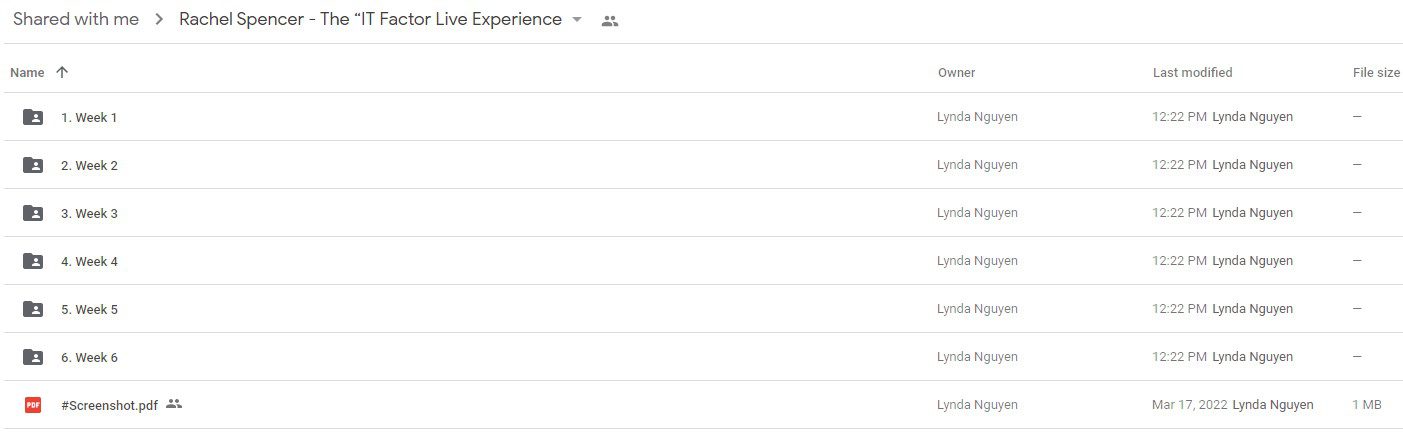Click the File size column header
The image size is (1403, 440).
click(1376, 72)
